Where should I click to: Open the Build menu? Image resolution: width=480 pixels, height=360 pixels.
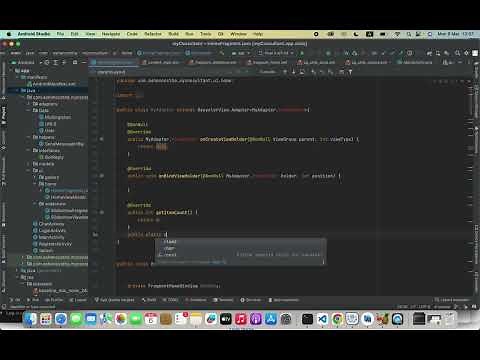(173, 34)
